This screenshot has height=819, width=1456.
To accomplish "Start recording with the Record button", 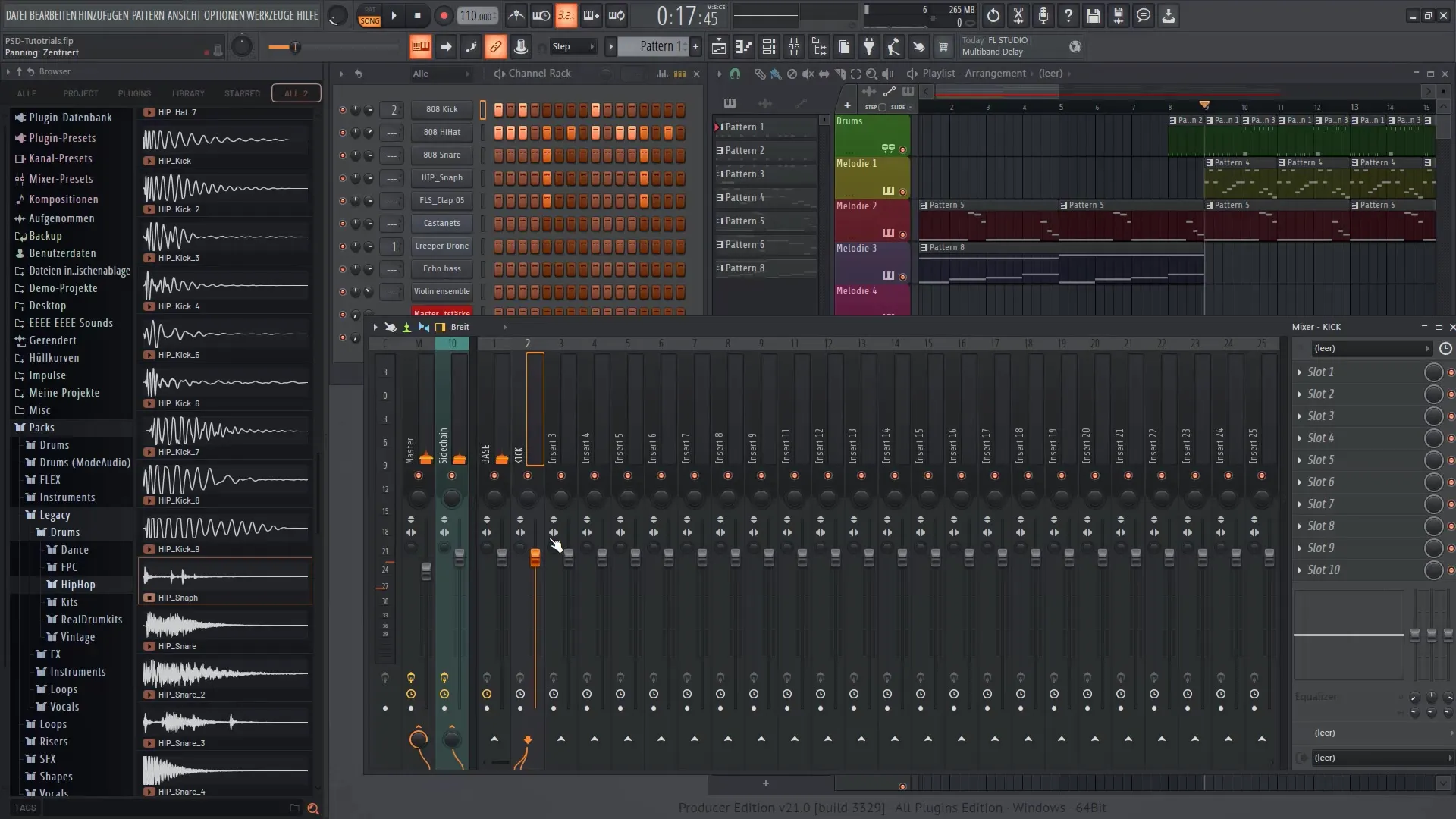I will (x=444, y=15).
